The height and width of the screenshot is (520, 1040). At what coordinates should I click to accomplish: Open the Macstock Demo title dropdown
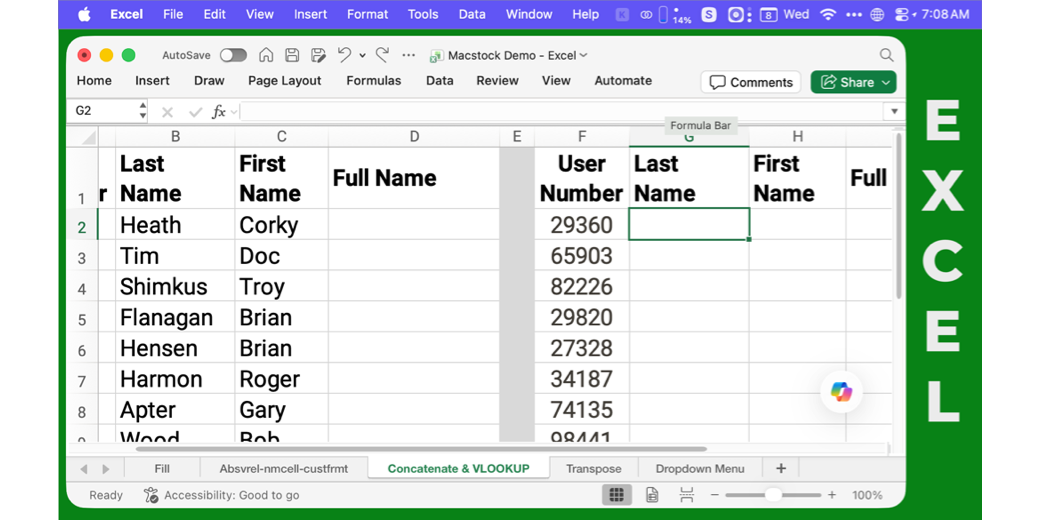pos(583,56)
